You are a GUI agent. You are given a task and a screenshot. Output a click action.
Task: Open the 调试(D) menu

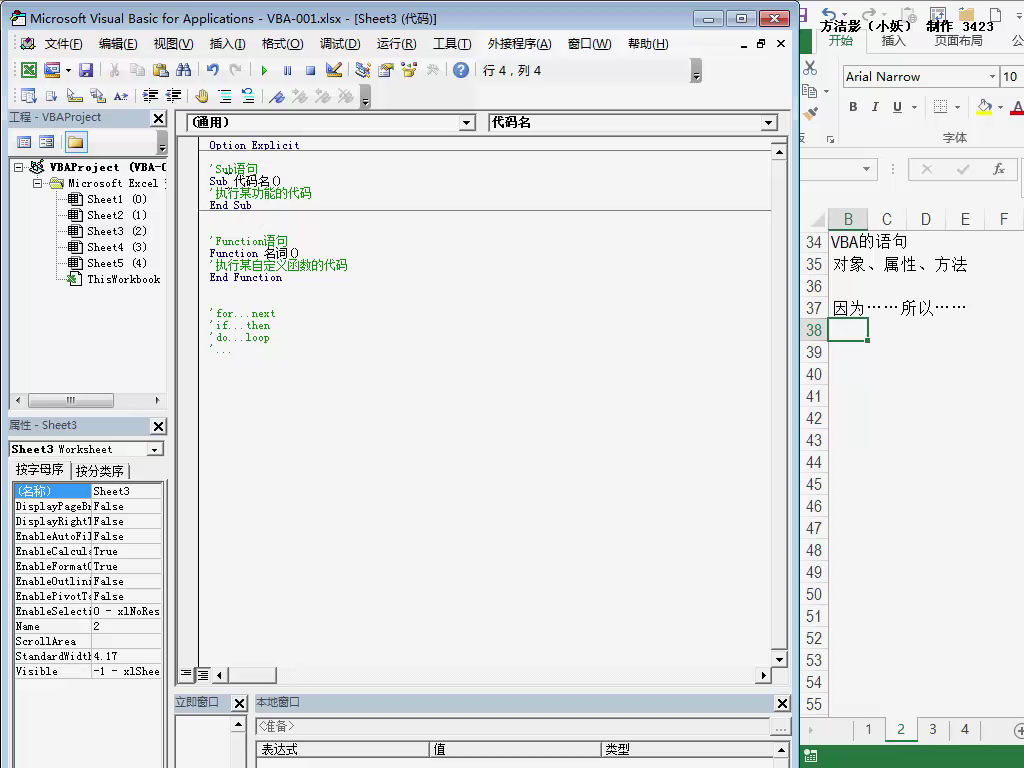[340, 44]
